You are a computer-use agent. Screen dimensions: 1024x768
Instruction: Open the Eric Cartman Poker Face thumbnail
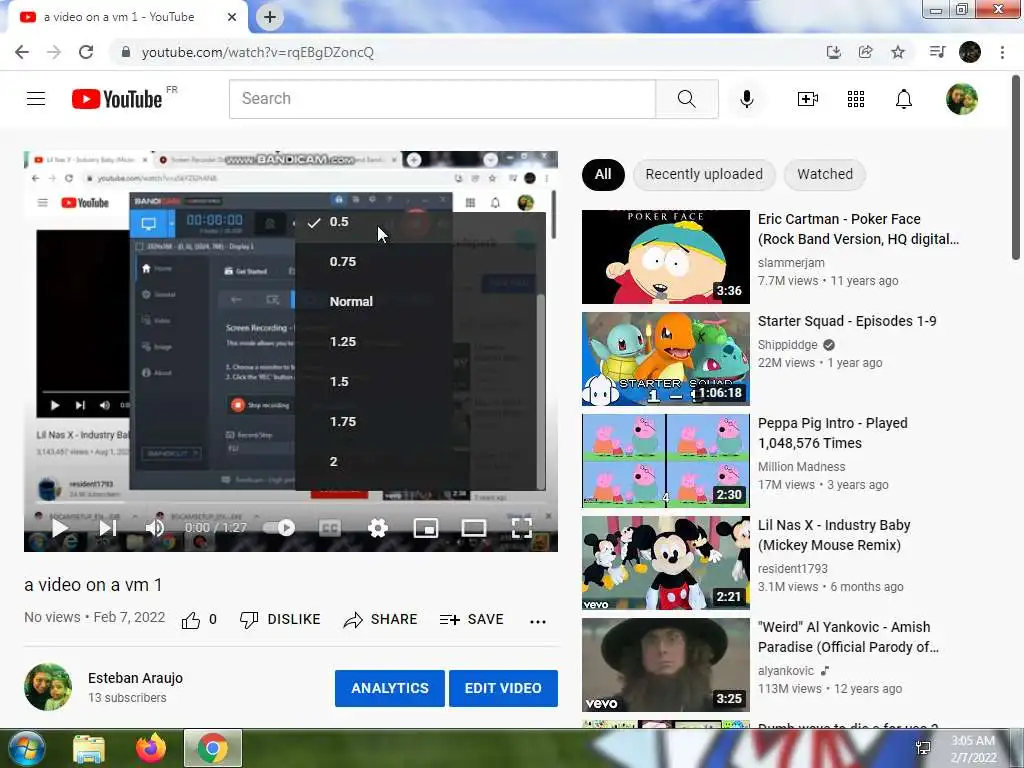665,257
